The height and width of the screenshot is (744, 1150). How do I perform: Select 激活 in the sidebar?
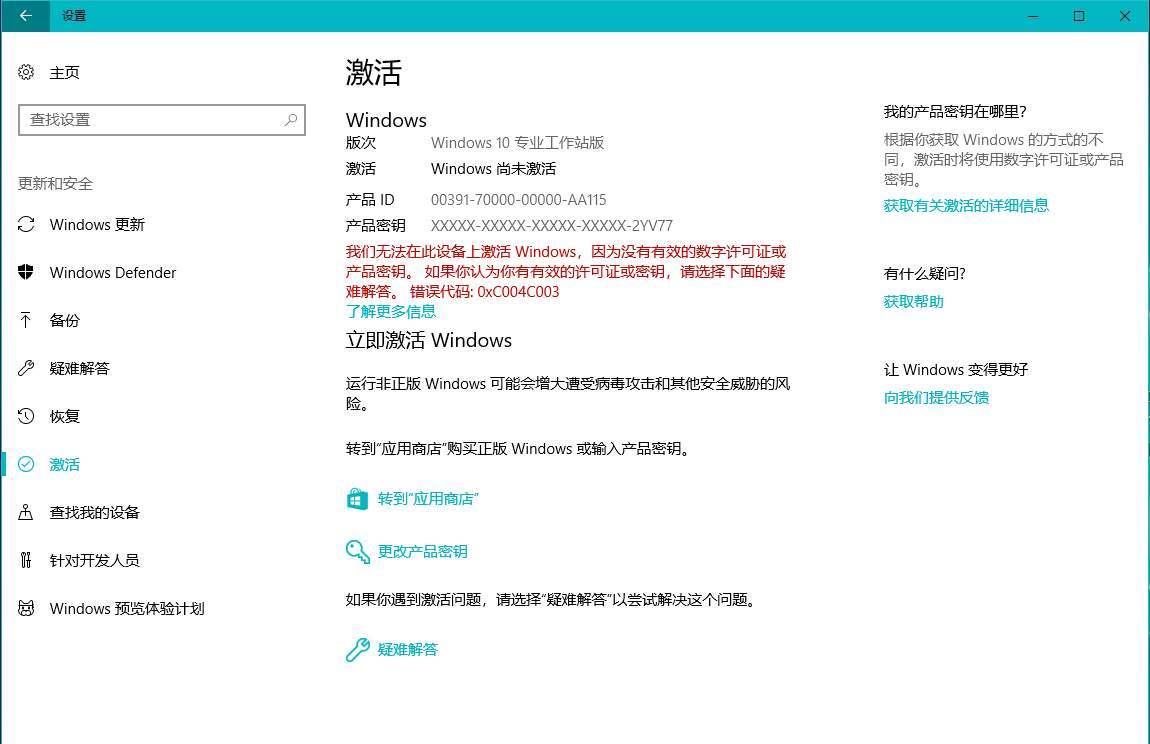[65, 464]
